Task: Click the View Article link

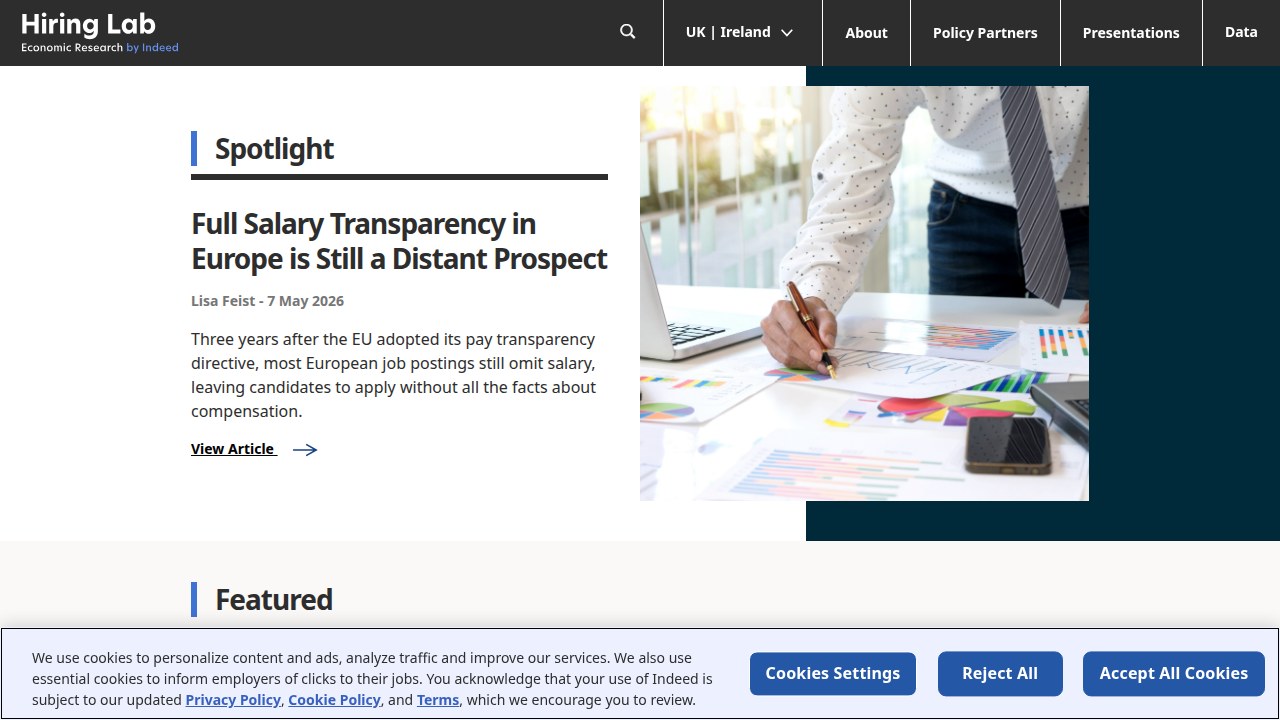Action: [233, 449]
